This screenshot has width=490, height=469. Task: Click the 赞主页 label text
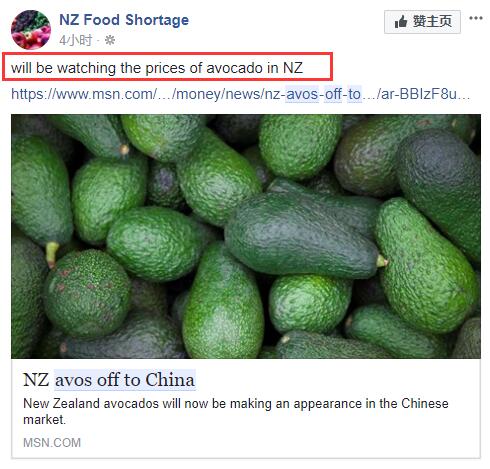(432, 22)
